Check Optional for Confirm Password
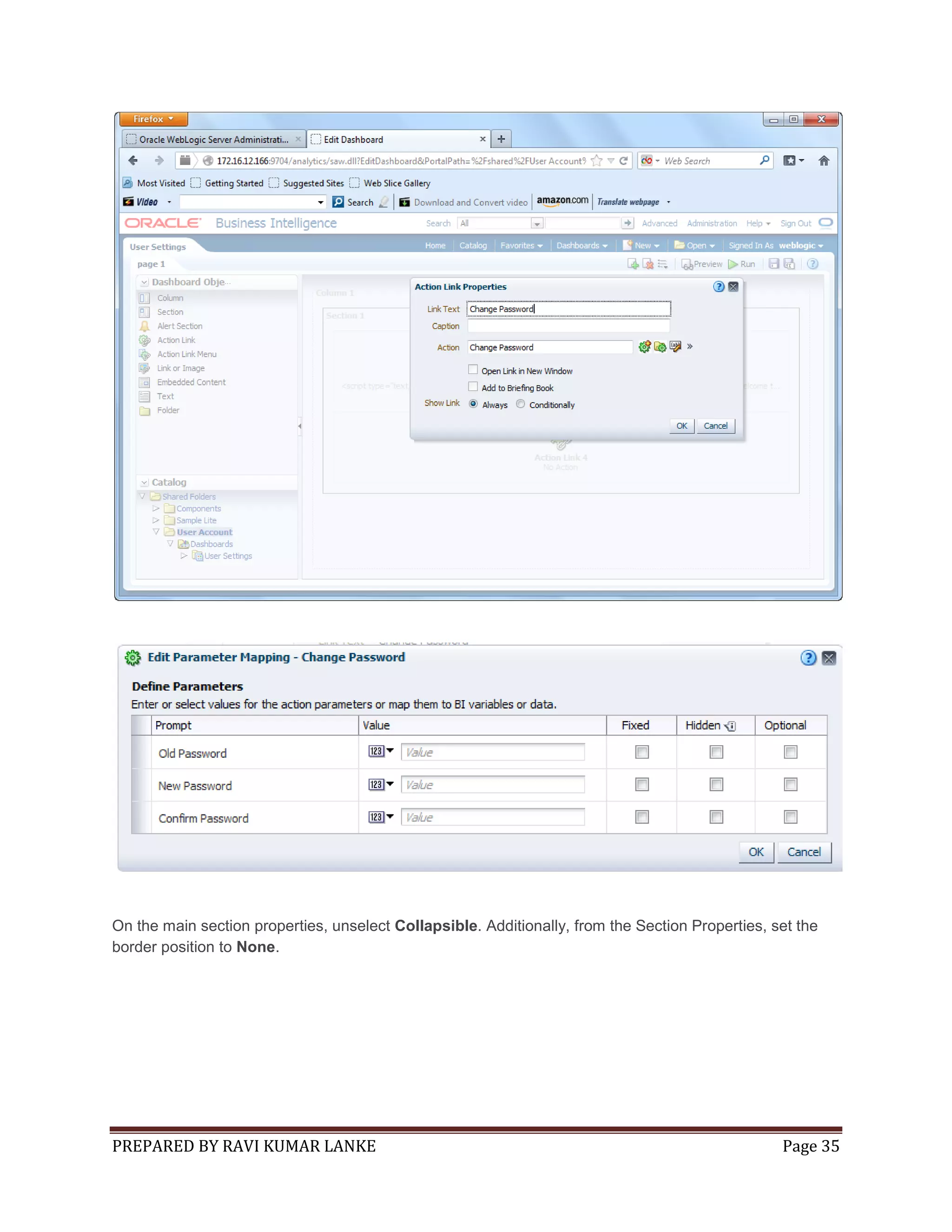The width and height of the screenshot is (952, 1232). pos(791,817)
